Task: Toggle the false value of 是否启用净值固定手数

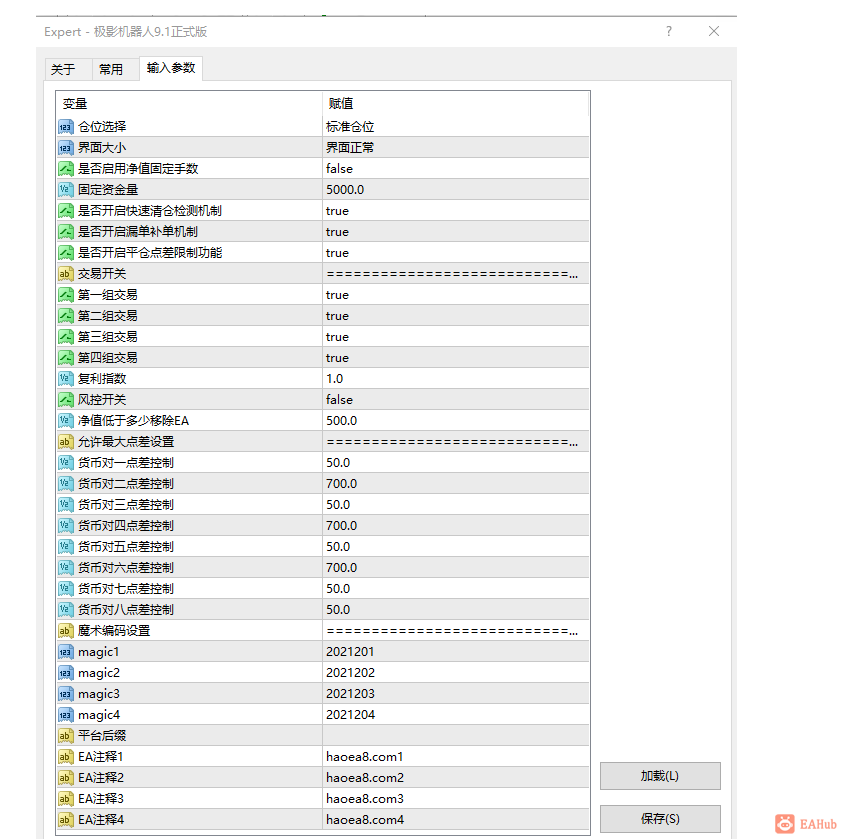Action: 456,169
